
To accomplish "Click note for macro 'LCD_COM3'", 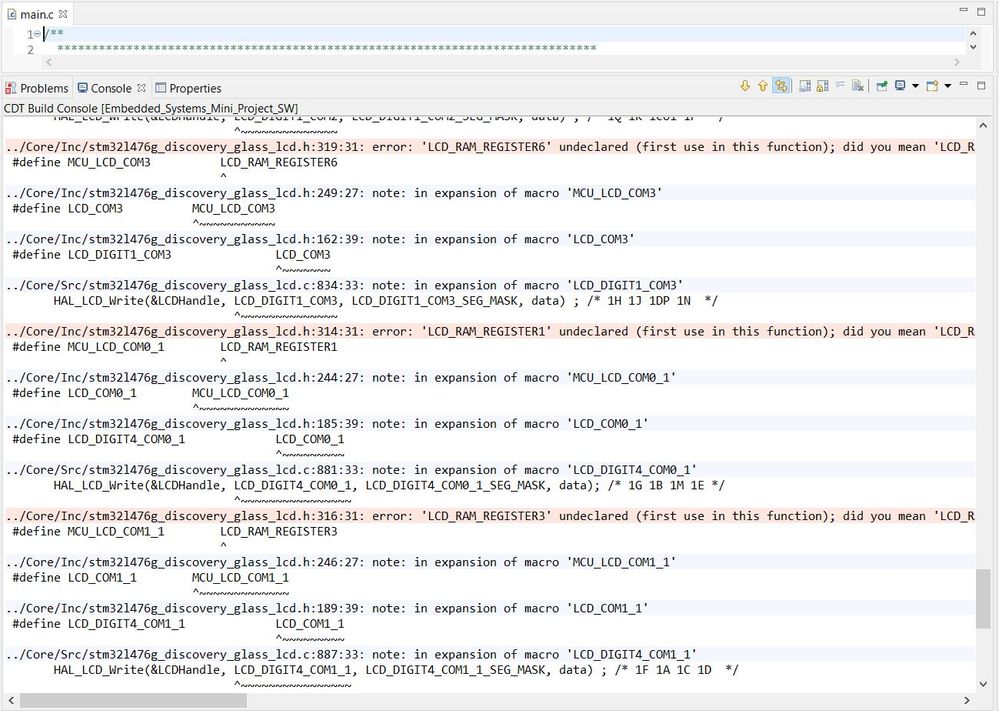I will coord(320,239).
